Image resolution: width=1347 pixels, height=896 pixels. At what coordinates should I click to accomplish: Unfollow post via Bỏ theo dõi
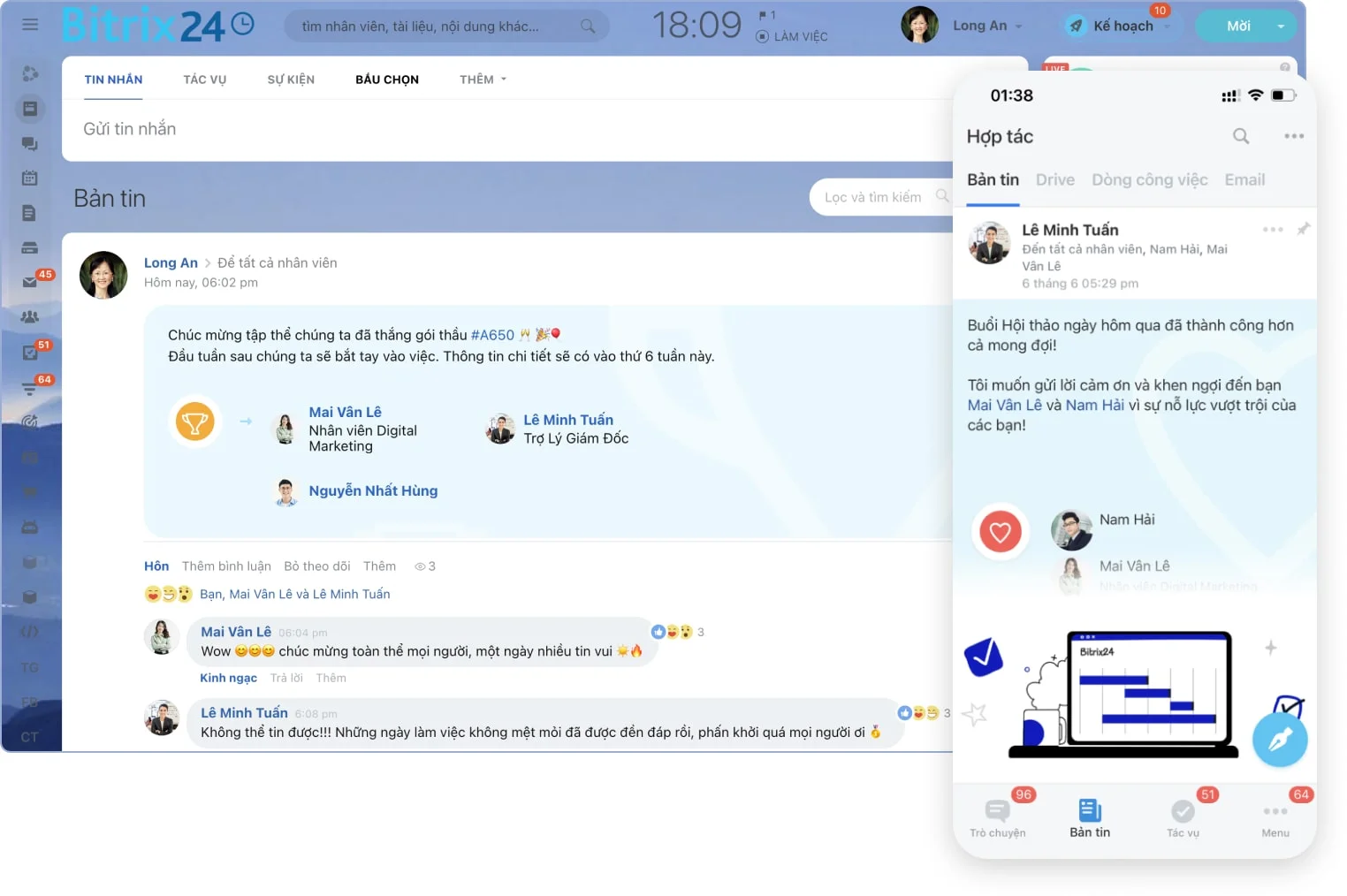point(317,566)
